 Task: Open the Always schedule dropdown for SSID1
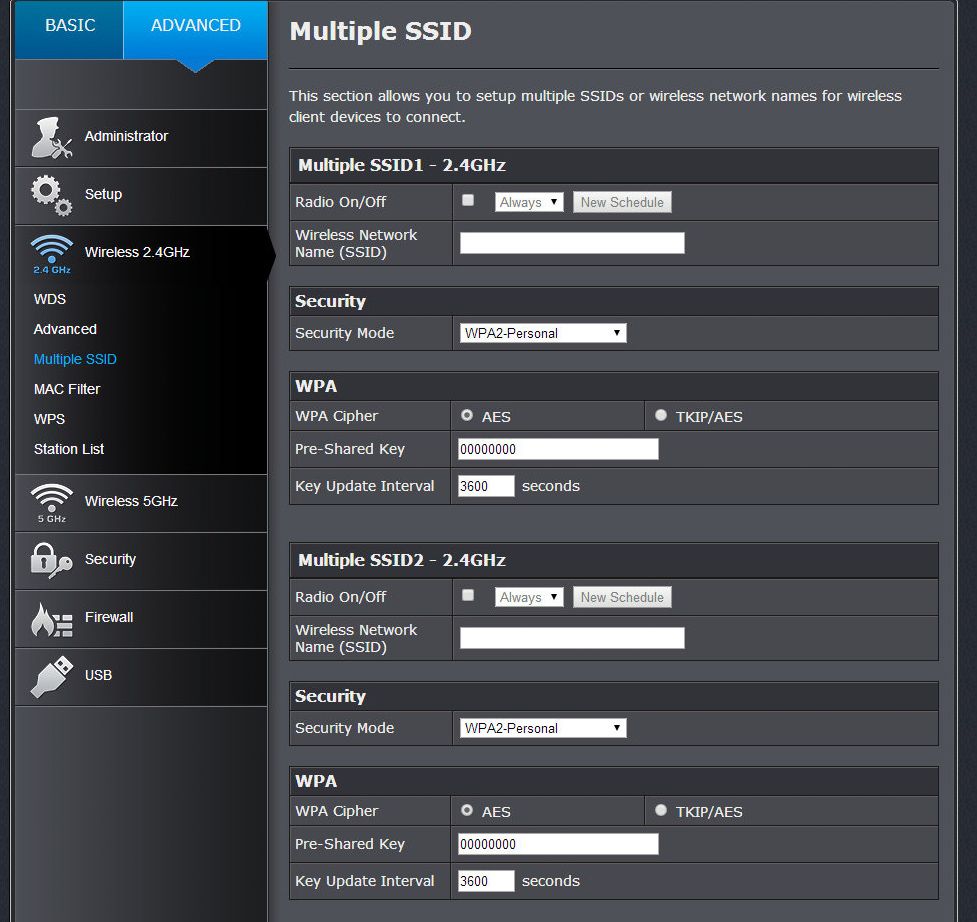(x=529, y=202)
